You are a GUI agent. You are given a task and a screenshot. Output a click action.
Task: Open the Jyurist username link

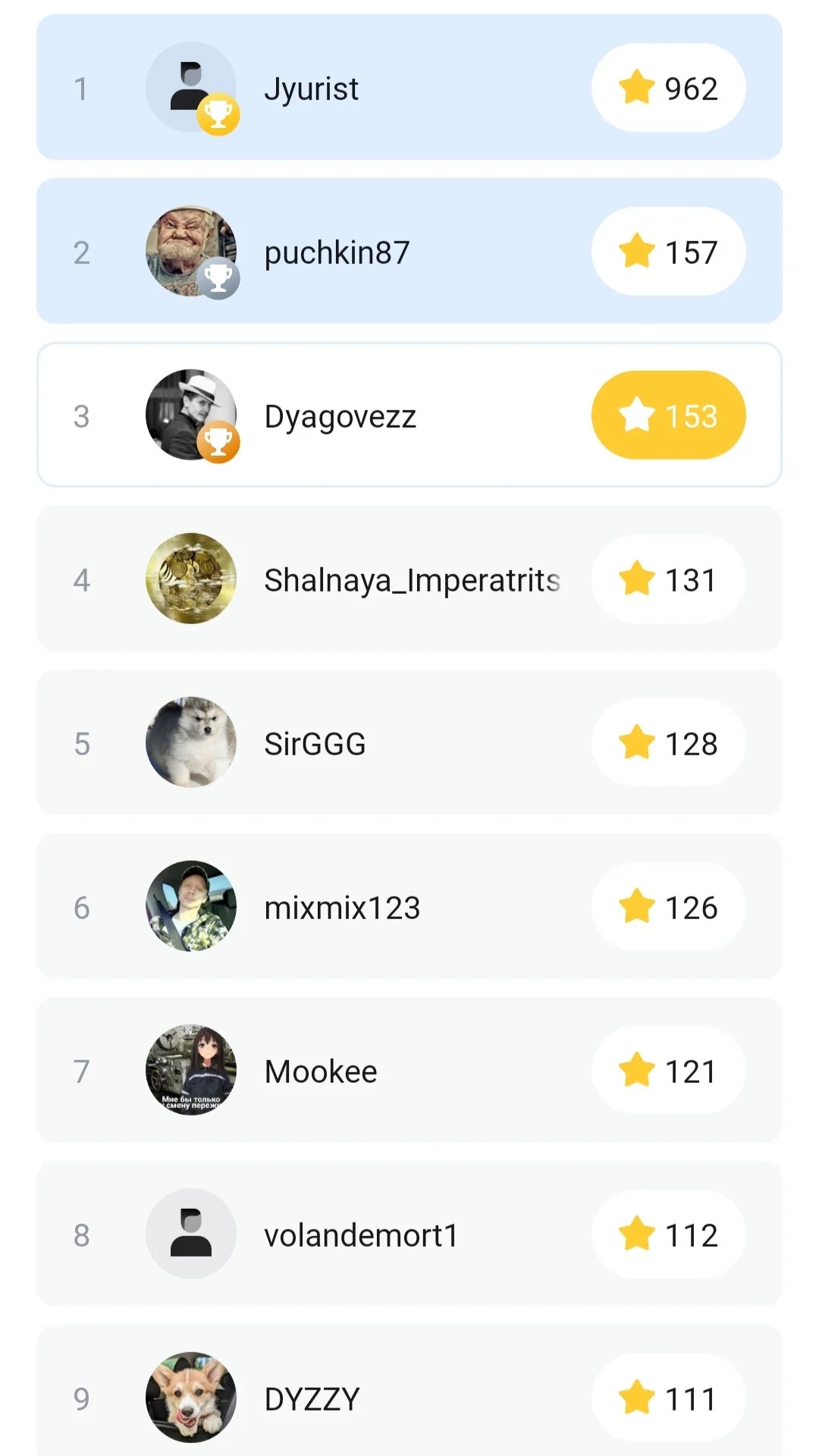coord(311,90)
